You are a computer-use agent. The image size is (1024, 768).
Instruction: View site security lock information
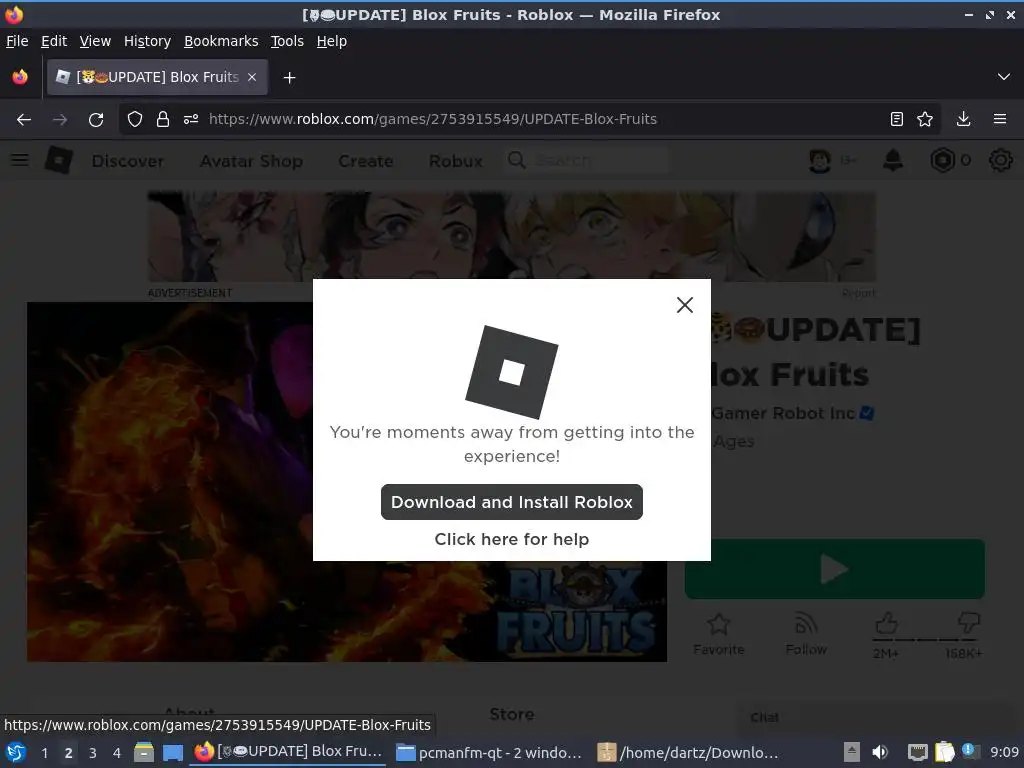[x=163, y=120]
